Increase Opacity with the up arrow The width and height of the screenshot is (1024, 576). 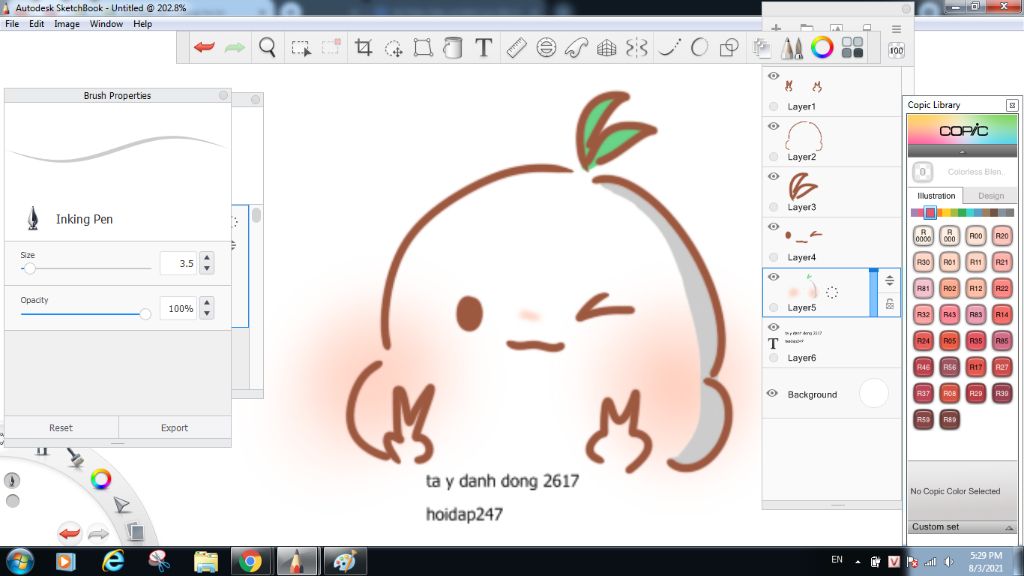tap(207, 302)
